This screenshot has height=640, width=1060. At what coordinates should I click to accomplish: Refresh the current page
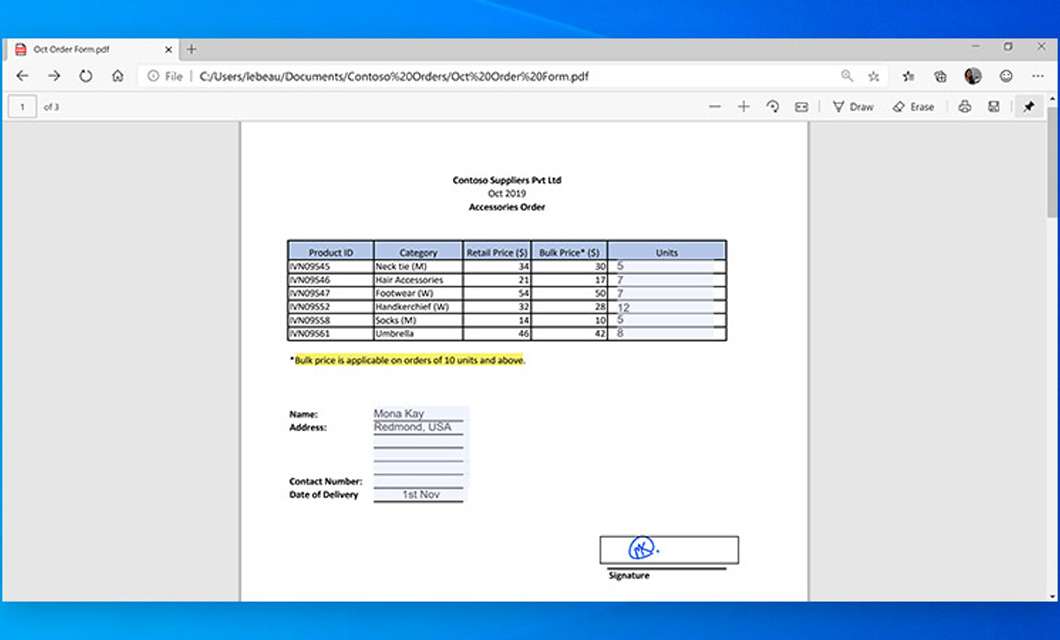(86, 76)
